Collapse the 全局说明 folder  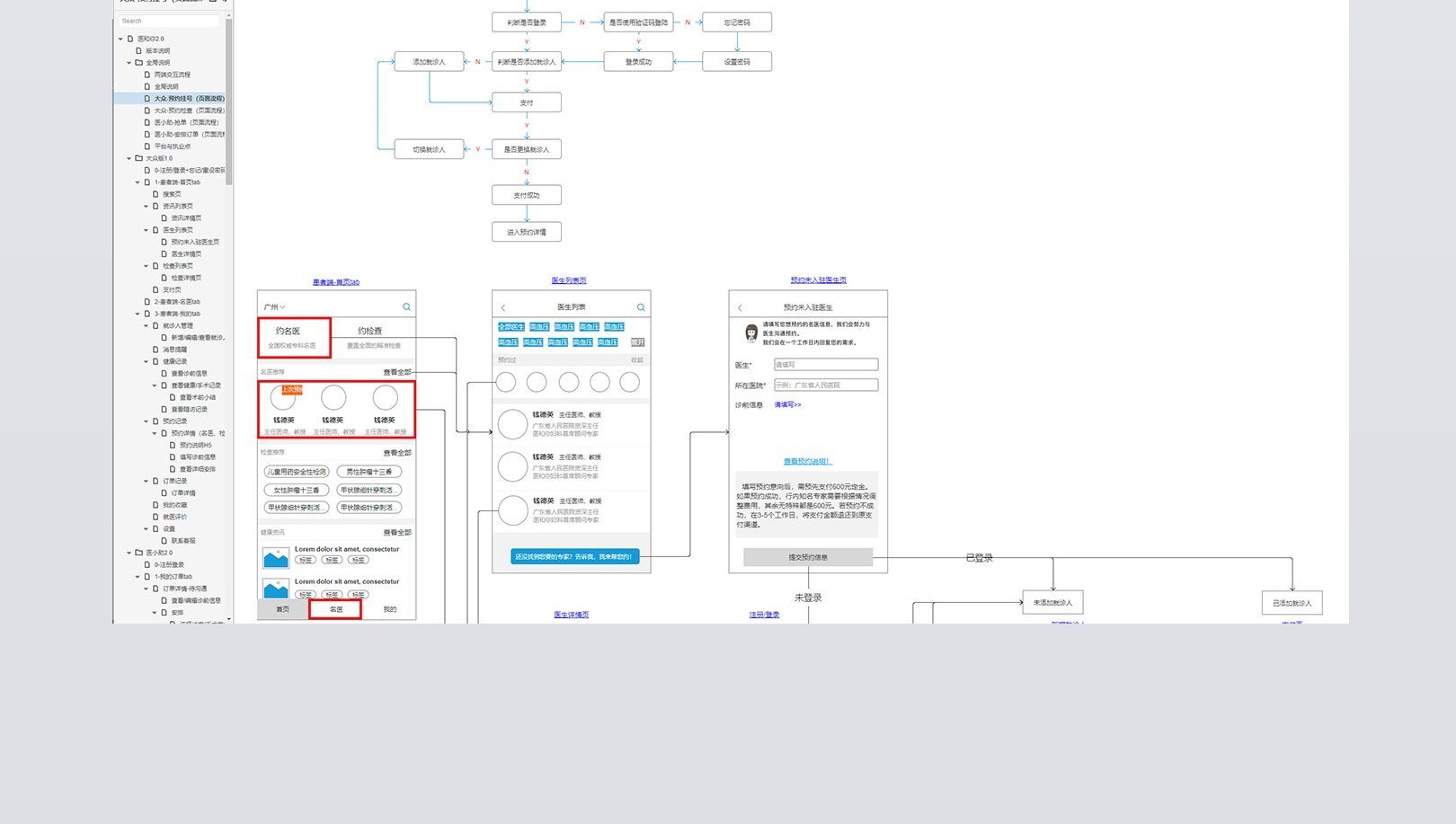(129, 63)
